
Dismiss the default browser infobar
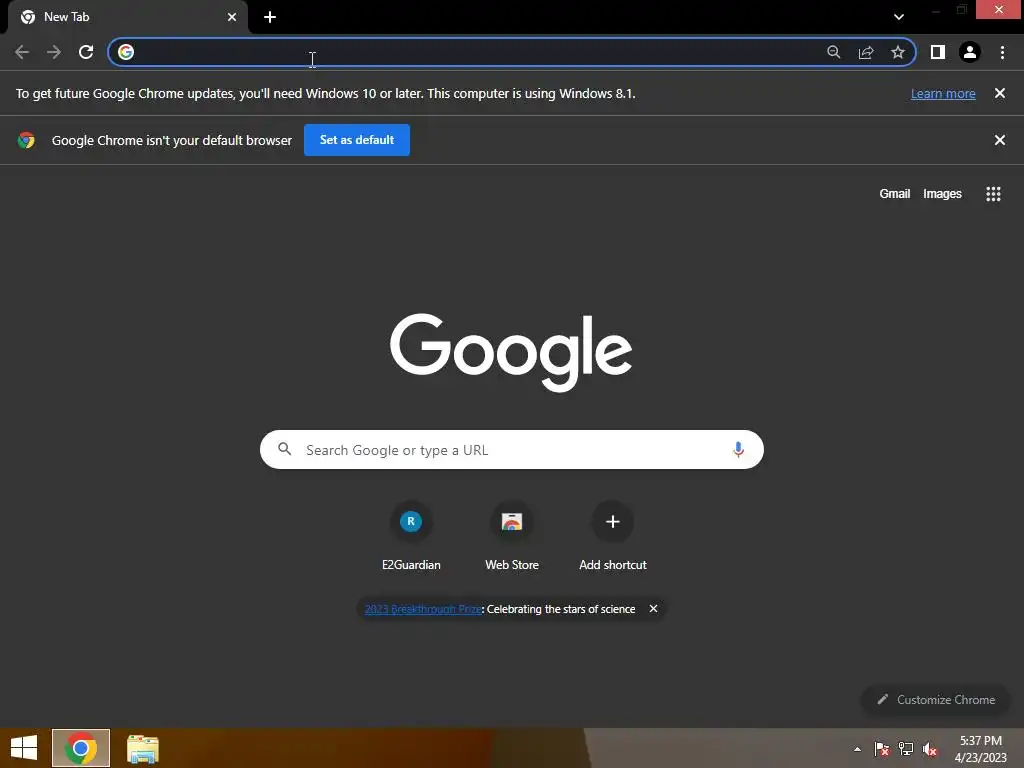tap(1000, 140)
